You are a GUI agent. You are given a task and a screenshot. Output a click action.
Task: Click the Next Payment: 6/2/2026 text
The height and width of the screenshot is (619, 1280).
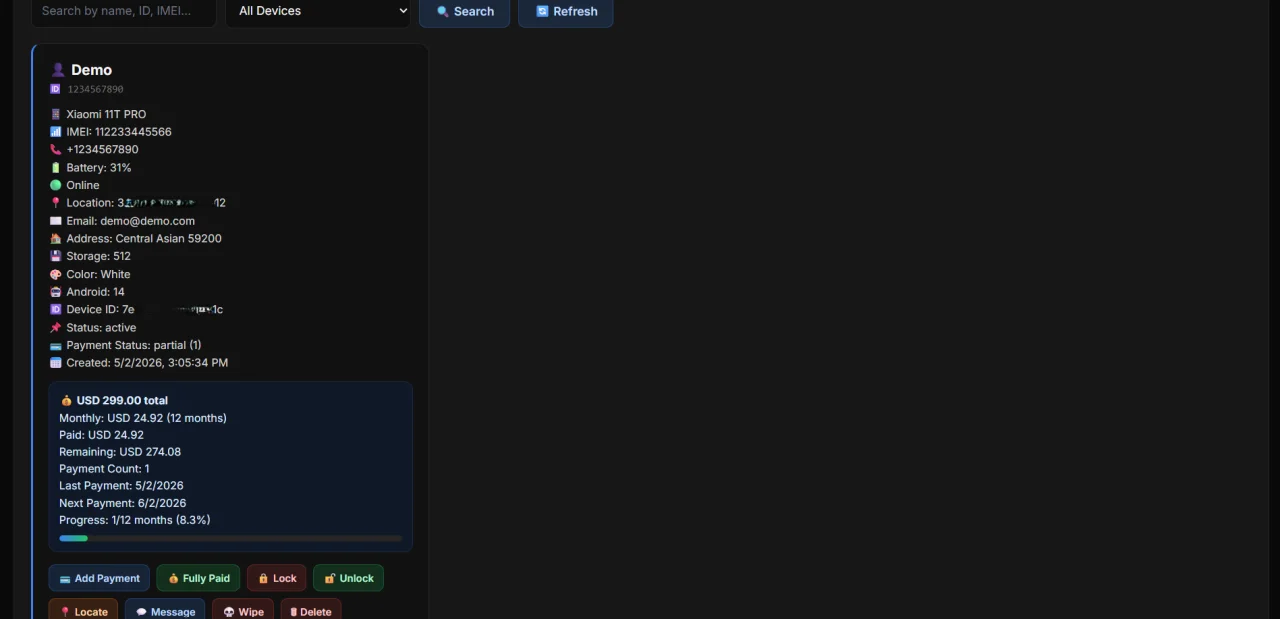[x=122, y=503]
